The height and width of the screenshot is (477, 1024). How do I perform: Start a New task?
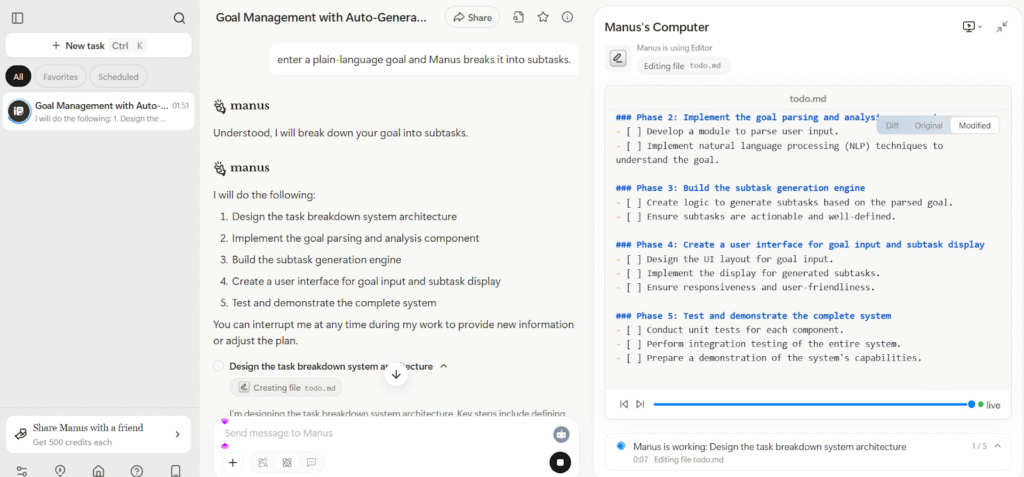point(99,46)
